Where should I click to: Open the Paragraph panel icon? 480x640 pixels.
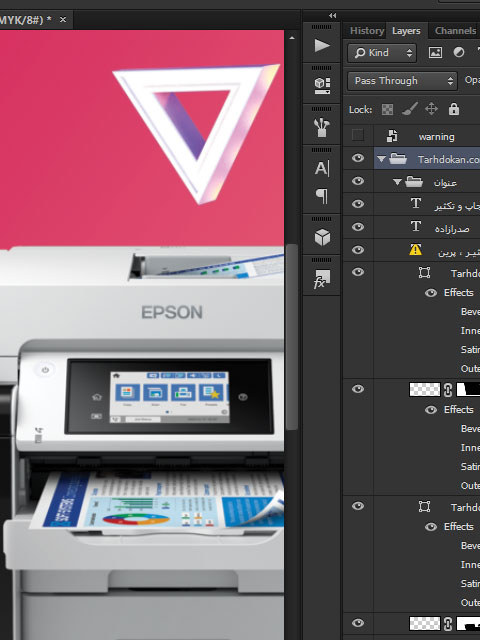(x=322, y=196)
